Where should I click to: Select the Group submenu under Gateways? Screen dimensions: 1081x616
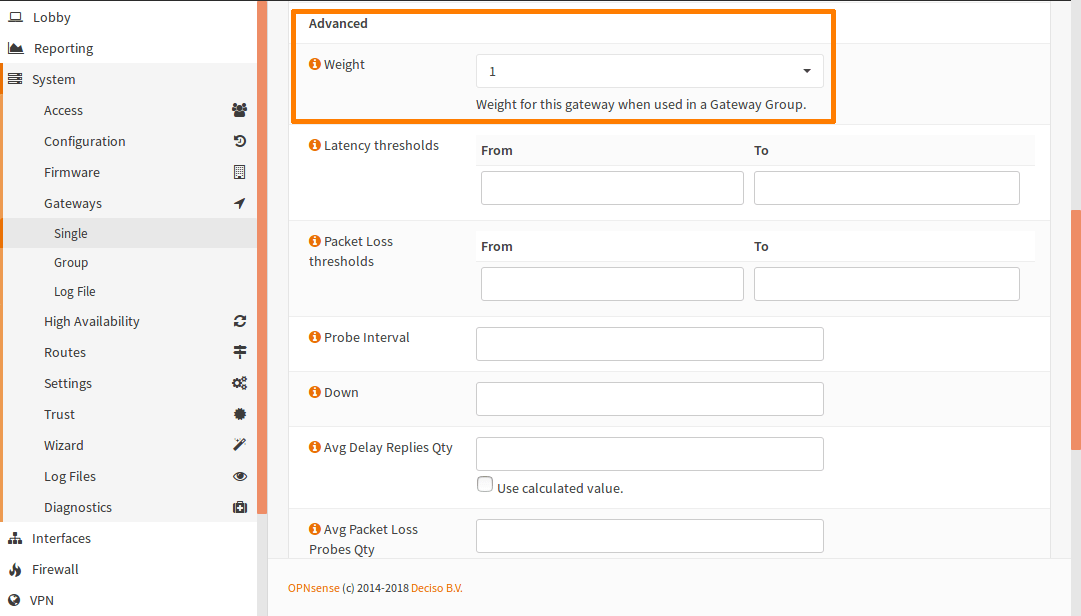click(x=71, y=262)
